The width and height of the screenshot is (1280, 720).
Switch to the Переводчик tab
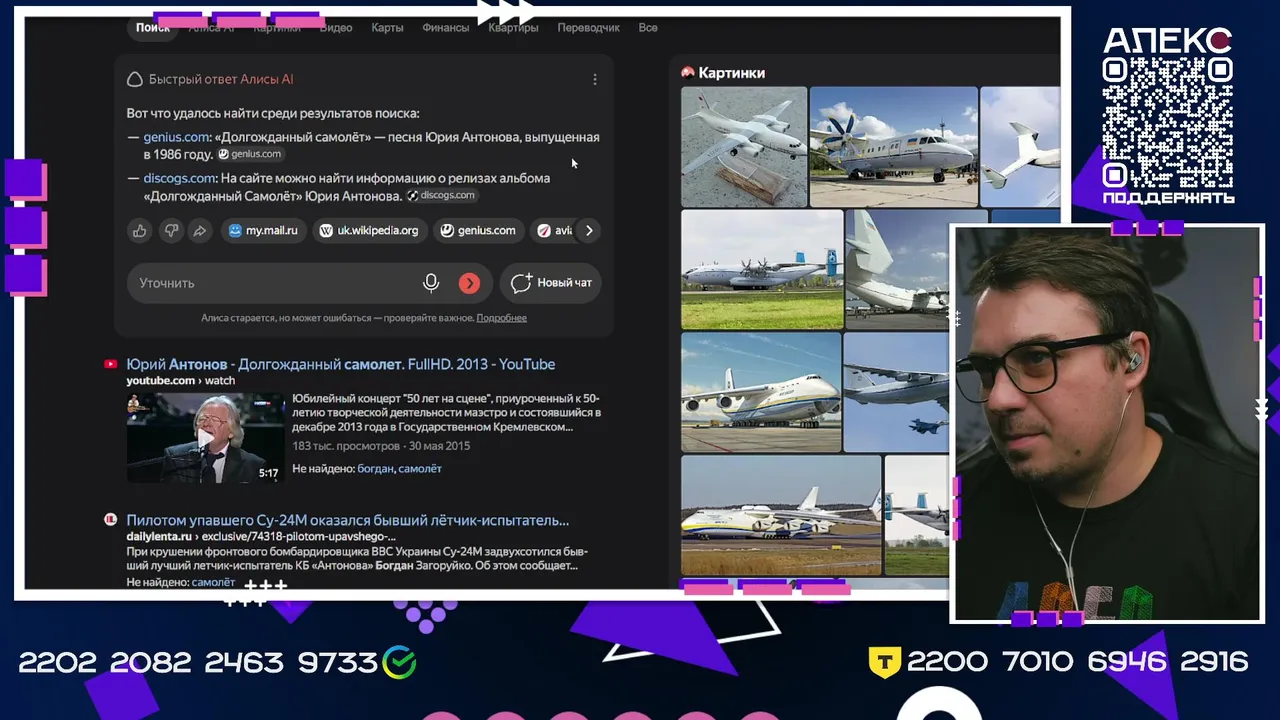coord(589,28)
